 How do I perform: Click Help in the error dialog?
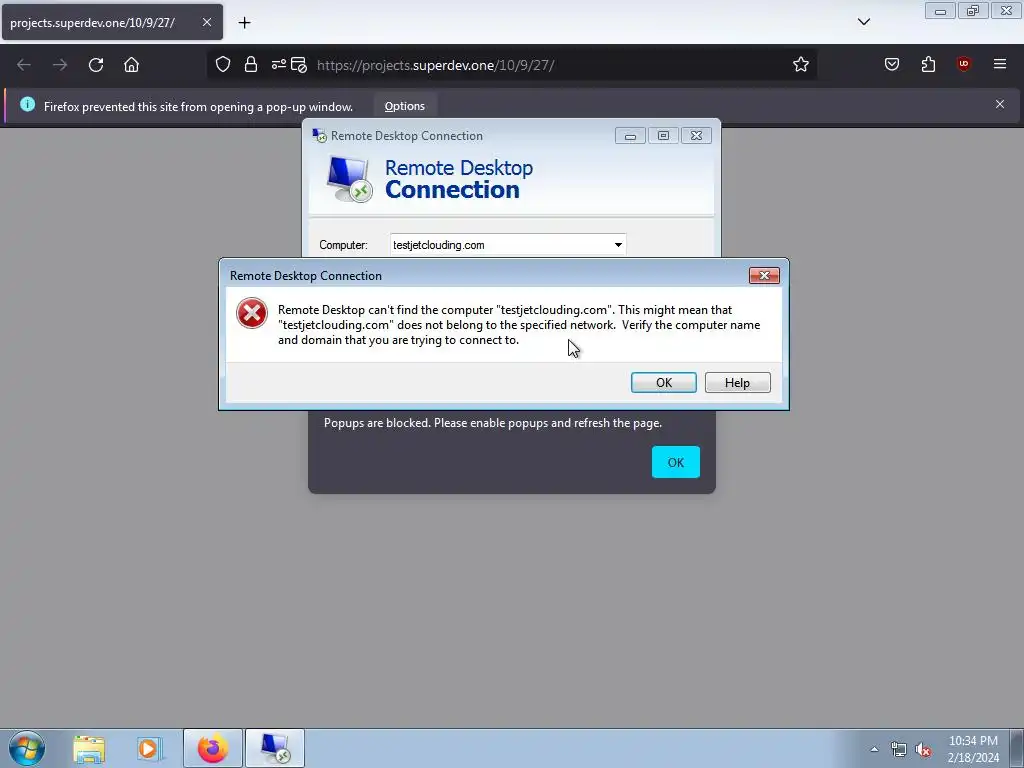click(737, 383)
